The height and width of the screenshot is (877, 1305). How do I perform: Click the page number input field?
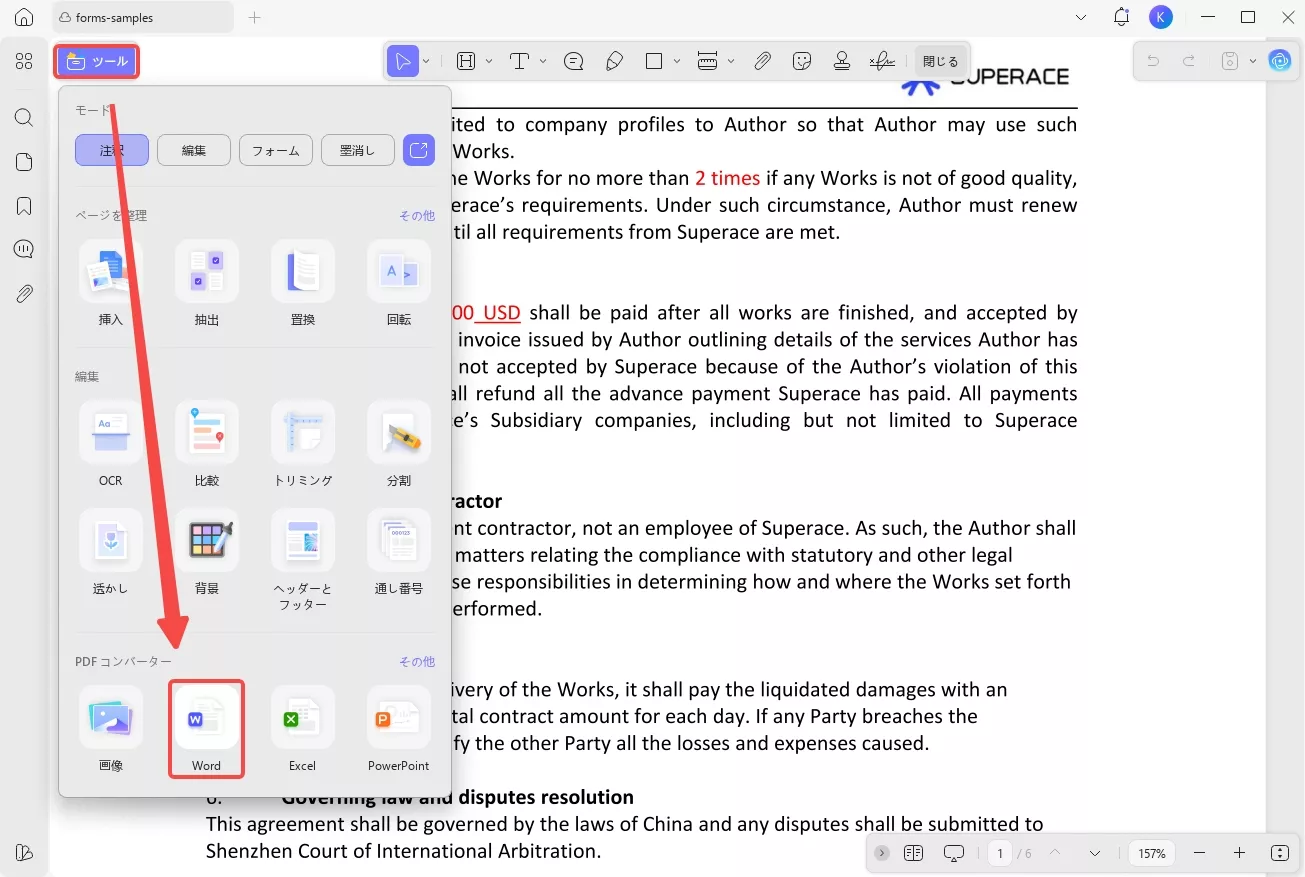click(x=1000, y=853)
